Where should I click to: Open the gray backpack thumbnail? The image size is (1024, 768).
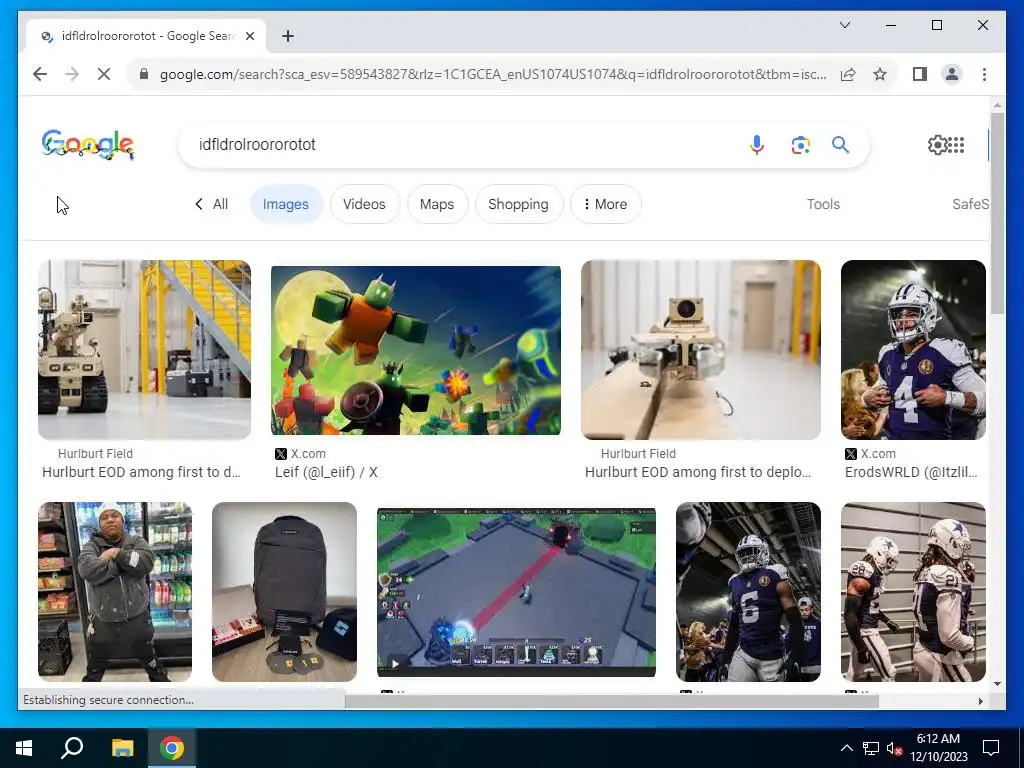(x=284, y=592)
